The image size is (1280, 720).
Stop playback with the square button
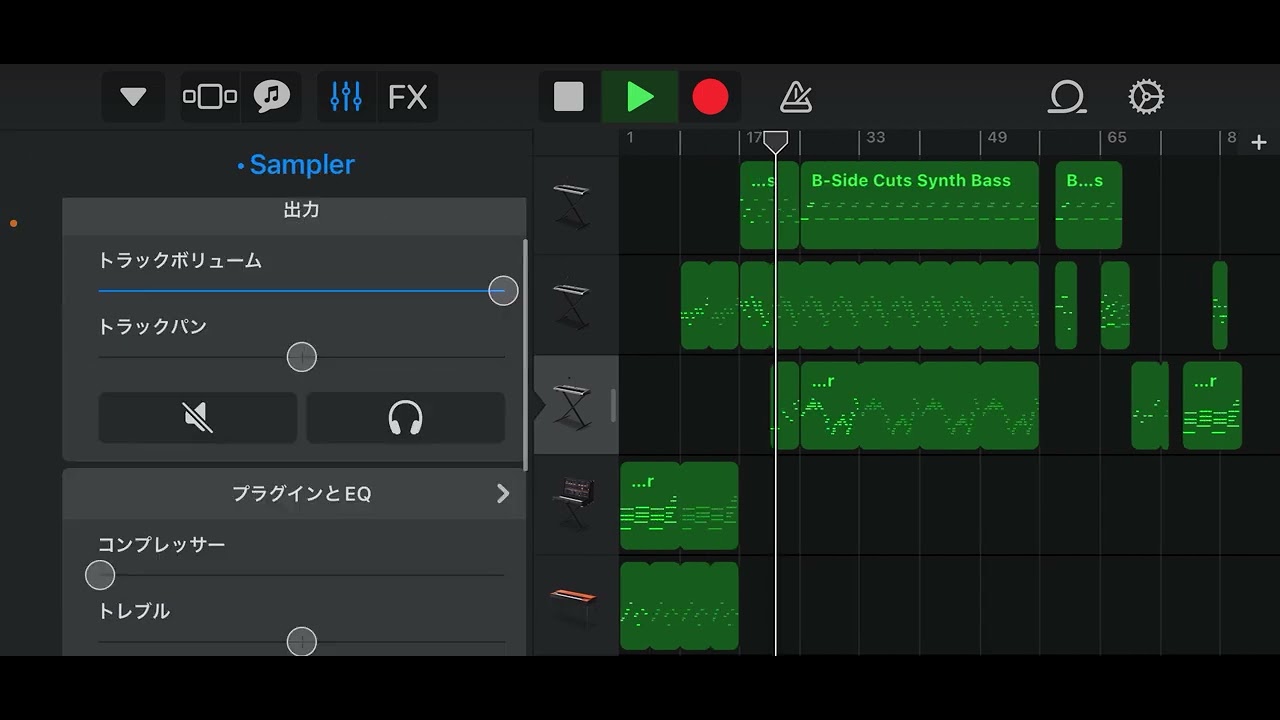click(x=569, y=97)
